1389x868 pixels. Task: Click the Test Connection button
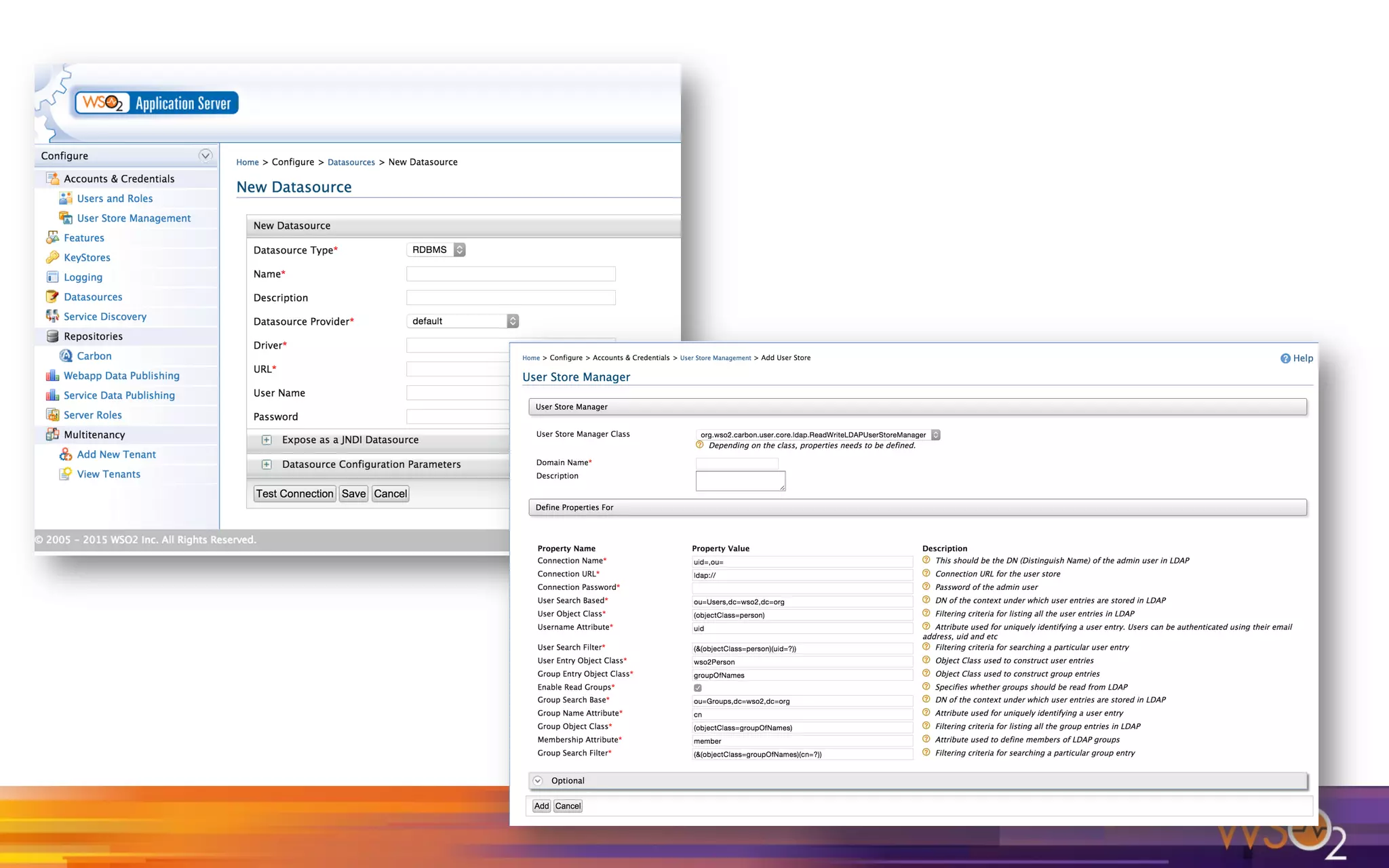[x=294, y=494]
